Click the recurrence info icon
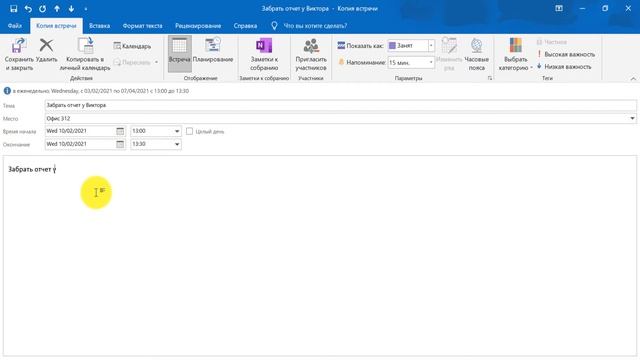Image resolution: width=640 pixels, height=360 pixels. click(7, 91)
